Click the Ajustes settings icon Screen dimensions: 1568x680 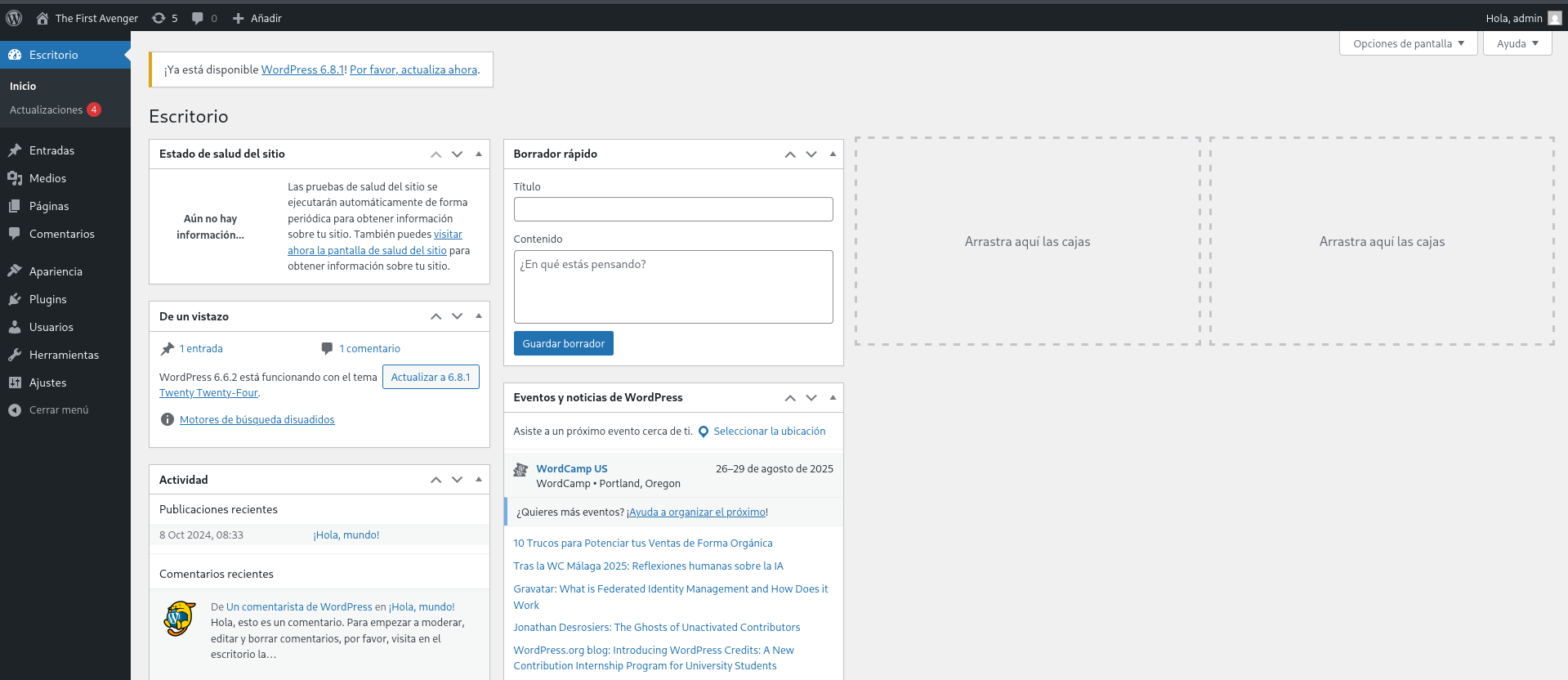click(15, 382)
